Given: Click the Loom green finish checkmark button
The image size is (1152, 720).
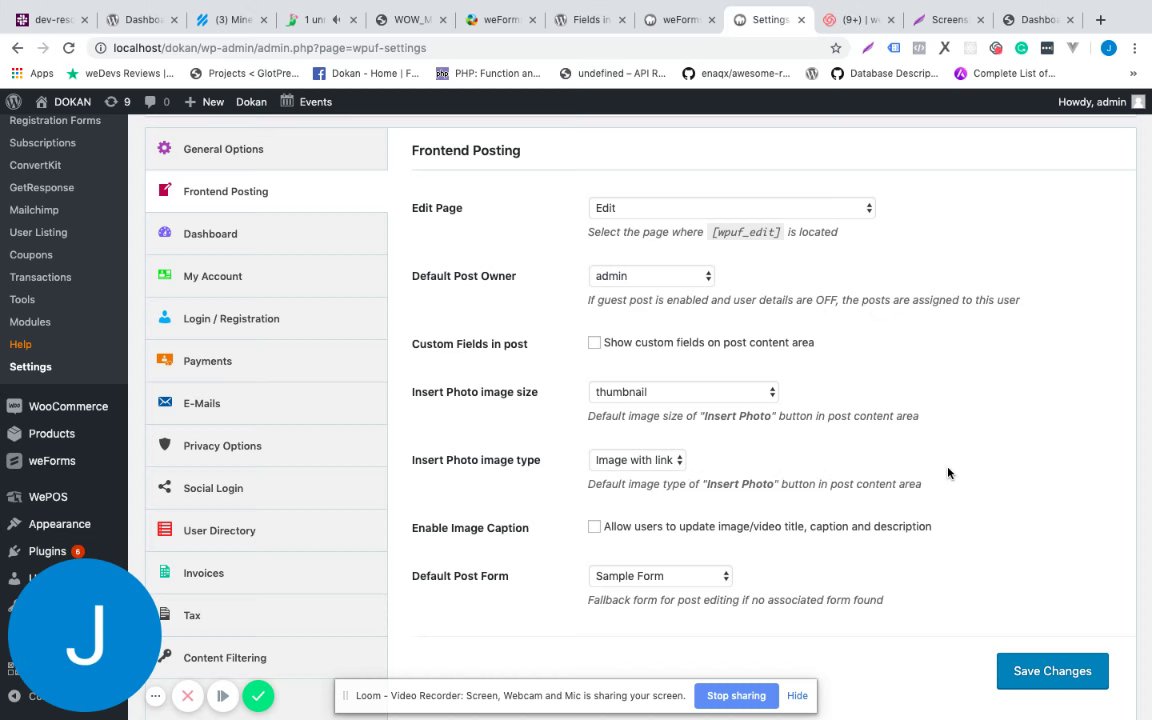Looking at the screenshot, I should [x=258, y=696].
